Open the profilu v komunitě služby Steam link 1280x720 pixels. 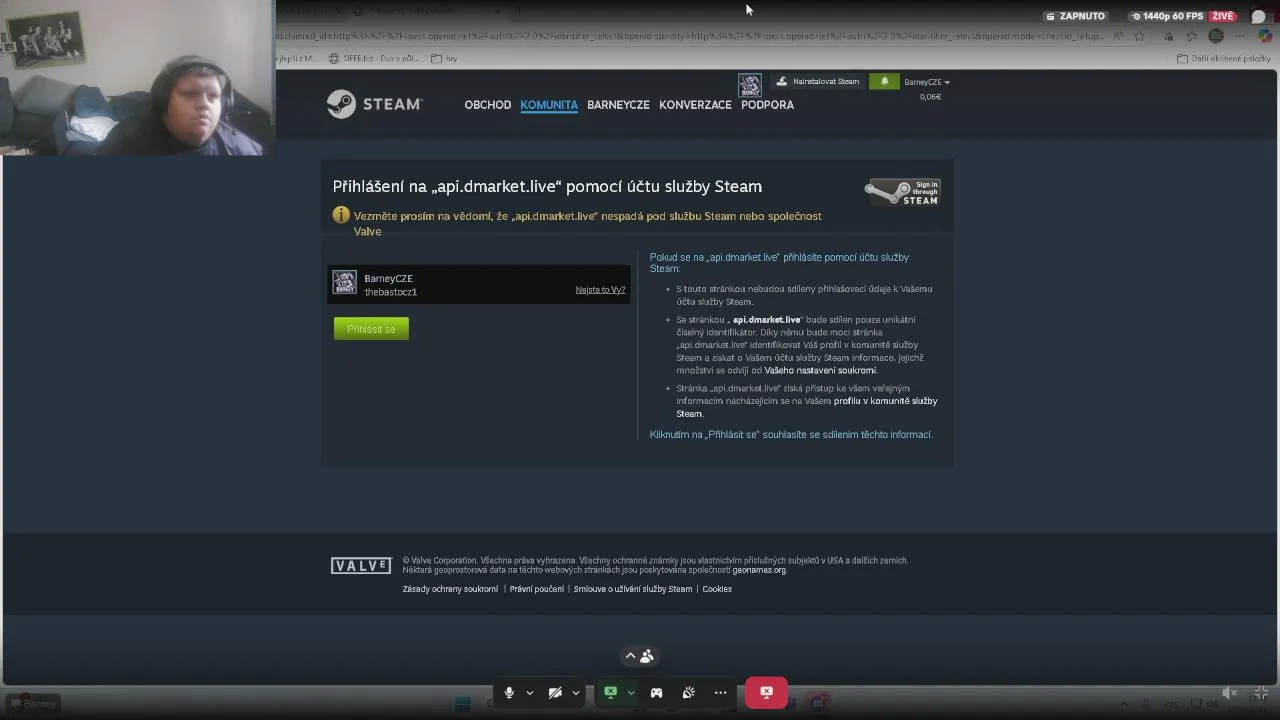point(806,407)
